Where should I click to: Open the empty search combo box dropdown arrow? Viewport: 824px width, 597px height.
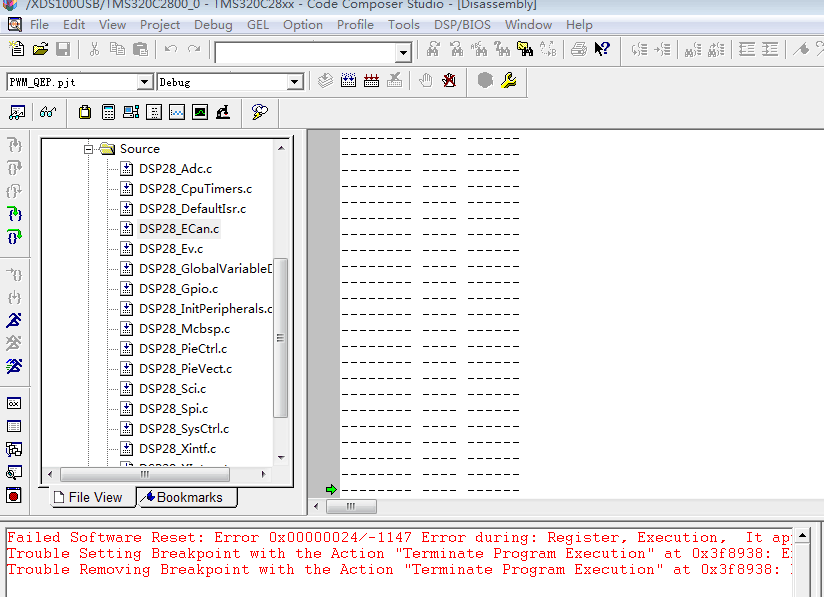click(x=403, y=53)
